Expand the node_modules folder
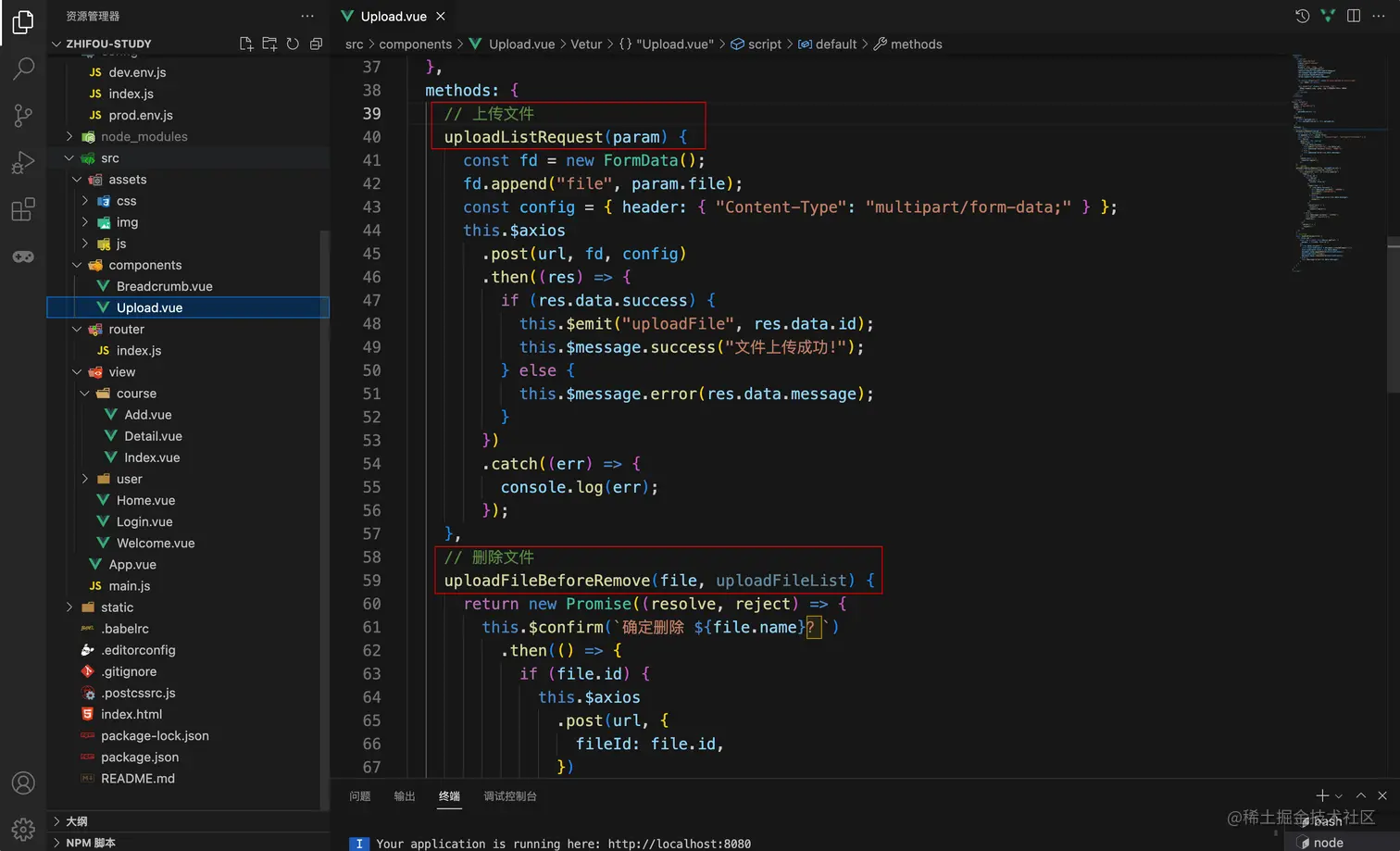Screen dimensions: 1400x851 click(69, 136)
